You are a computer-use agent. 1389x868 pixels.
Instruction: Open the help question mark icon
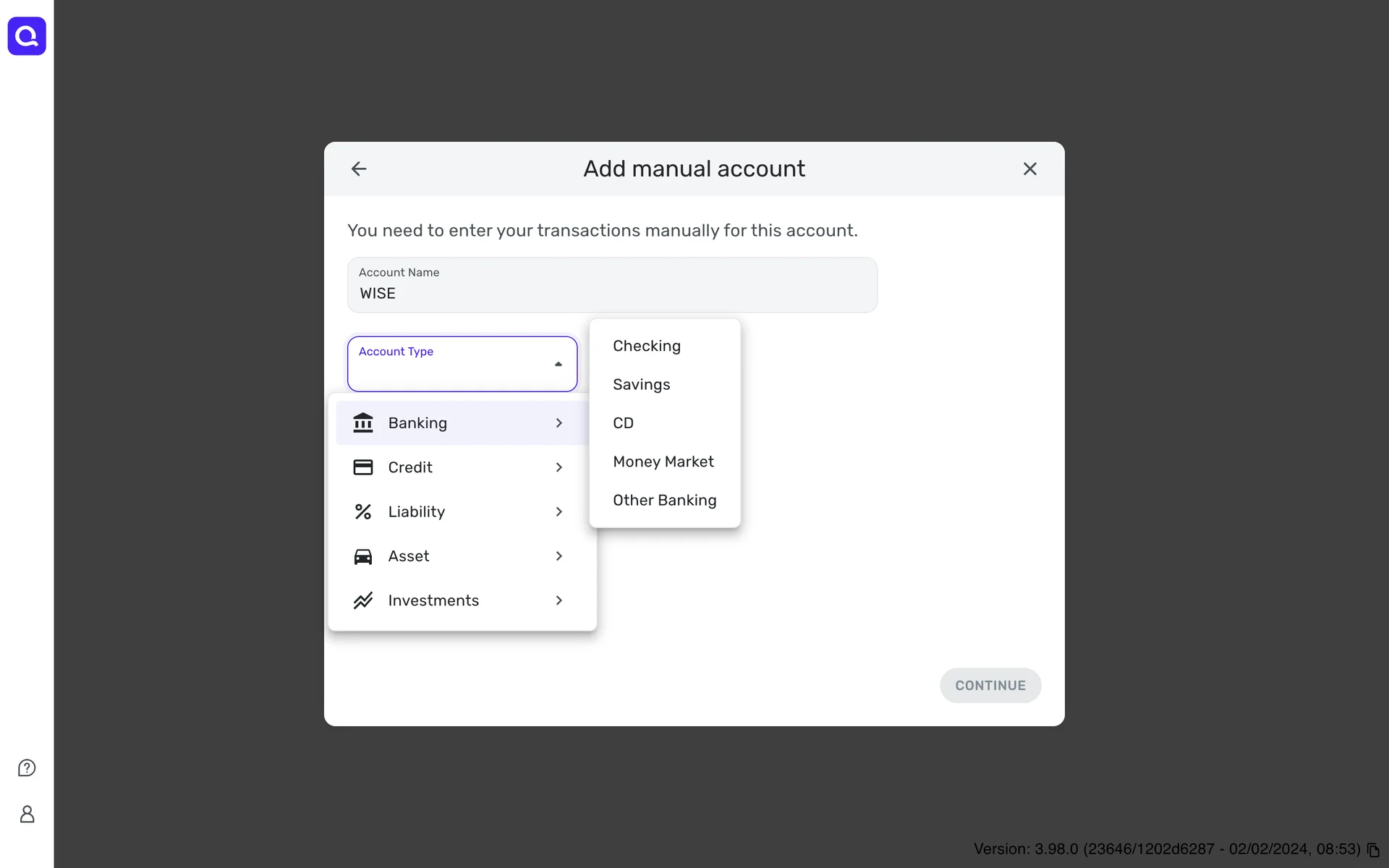click(27, 767)
